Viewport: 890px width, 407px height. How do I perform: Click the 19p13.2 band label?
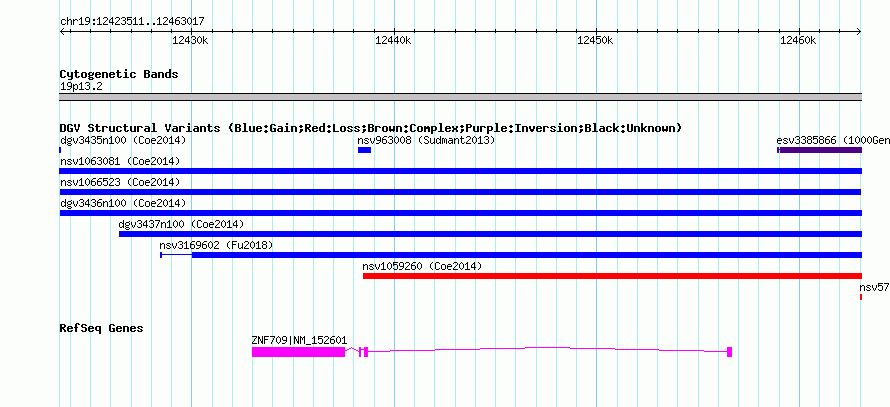point(81,86)
